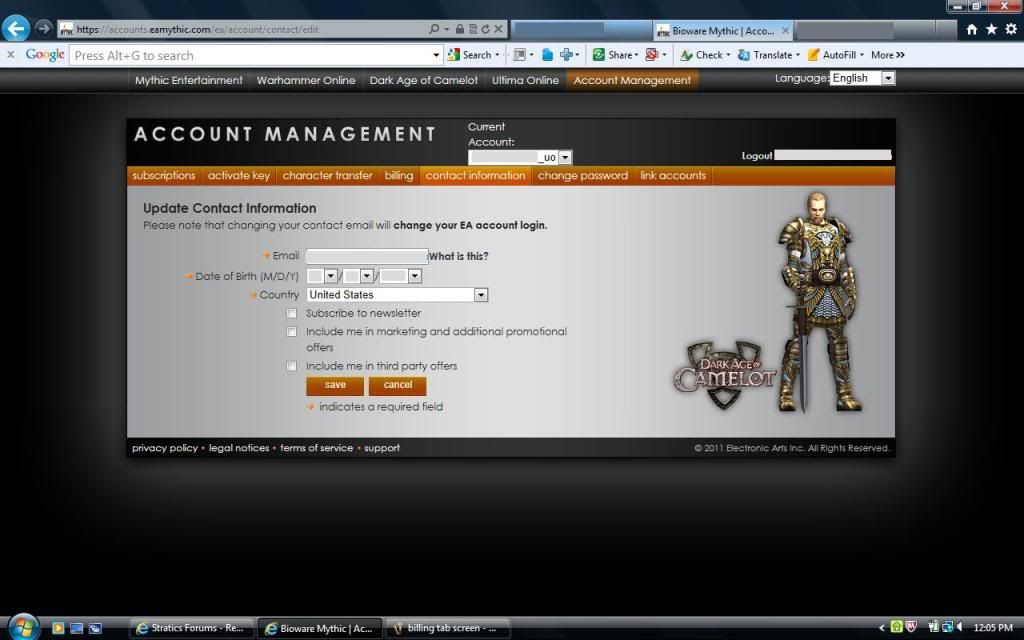Close the Google Toolbar with its X

[x=10, y=55]
